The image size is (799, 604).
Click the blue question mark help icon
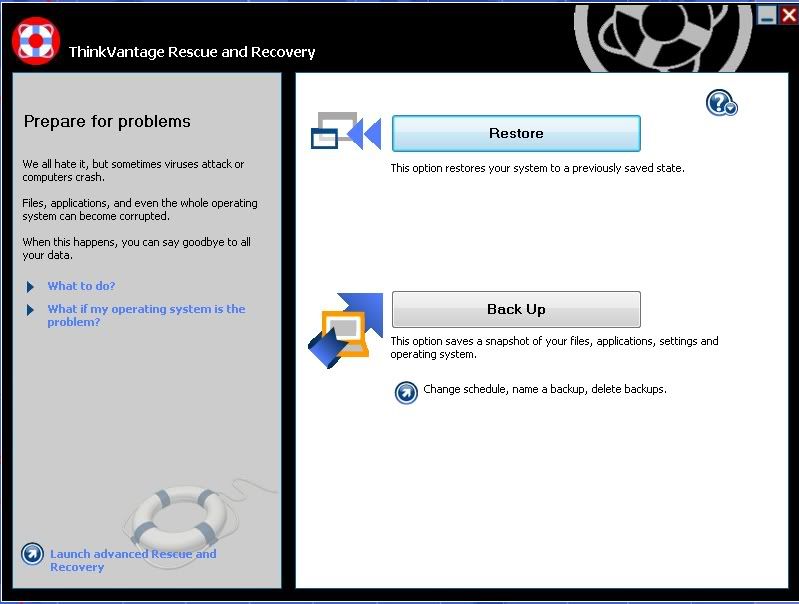click(718, 101)
